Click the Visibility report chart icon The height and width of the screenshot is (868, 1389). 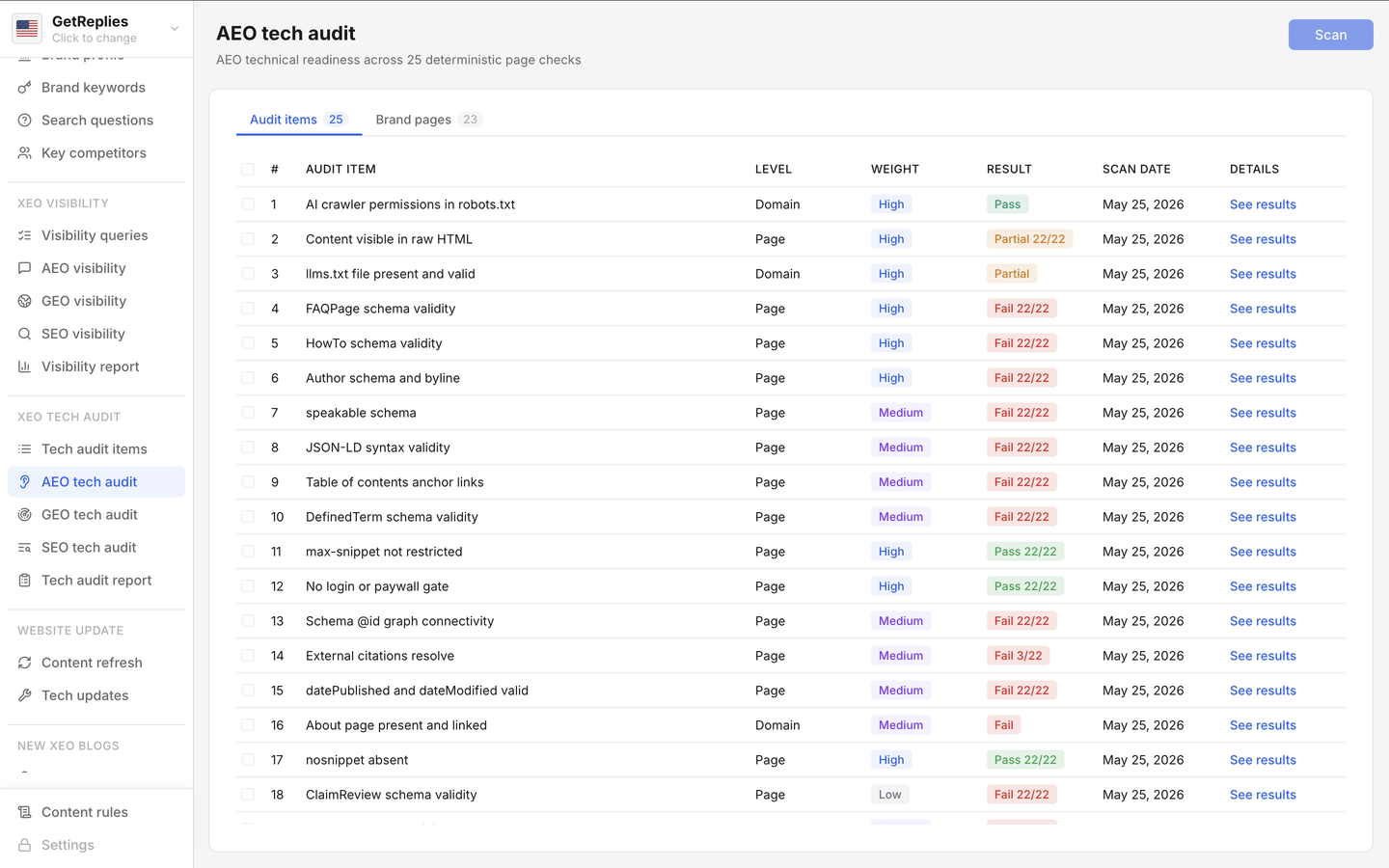point(25,366)
